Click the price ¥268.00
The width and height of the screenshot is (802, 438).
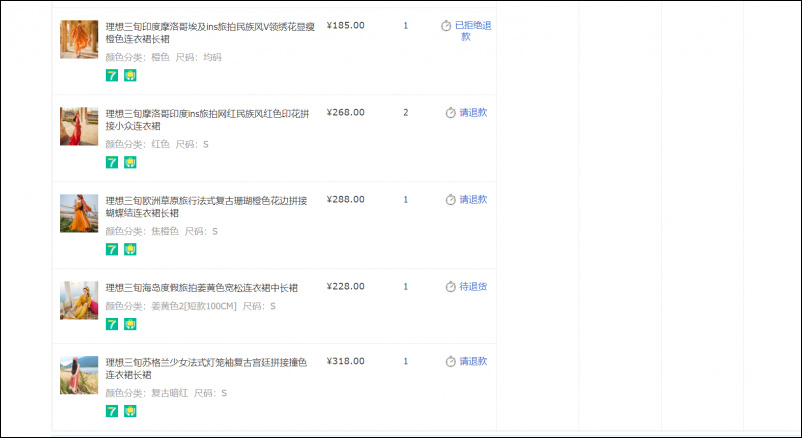coord(345,113)
